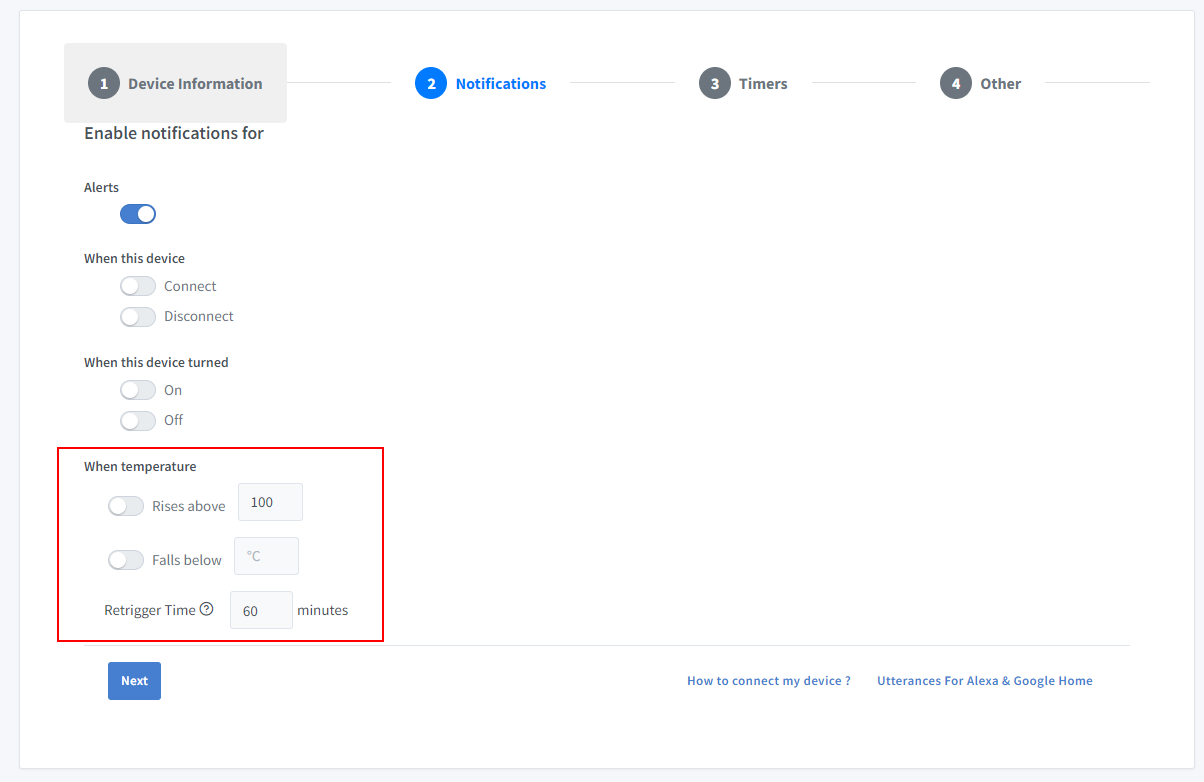Open How to connect my device link
This screenshot has width=1204, height=782.
(x=768, y=681)
